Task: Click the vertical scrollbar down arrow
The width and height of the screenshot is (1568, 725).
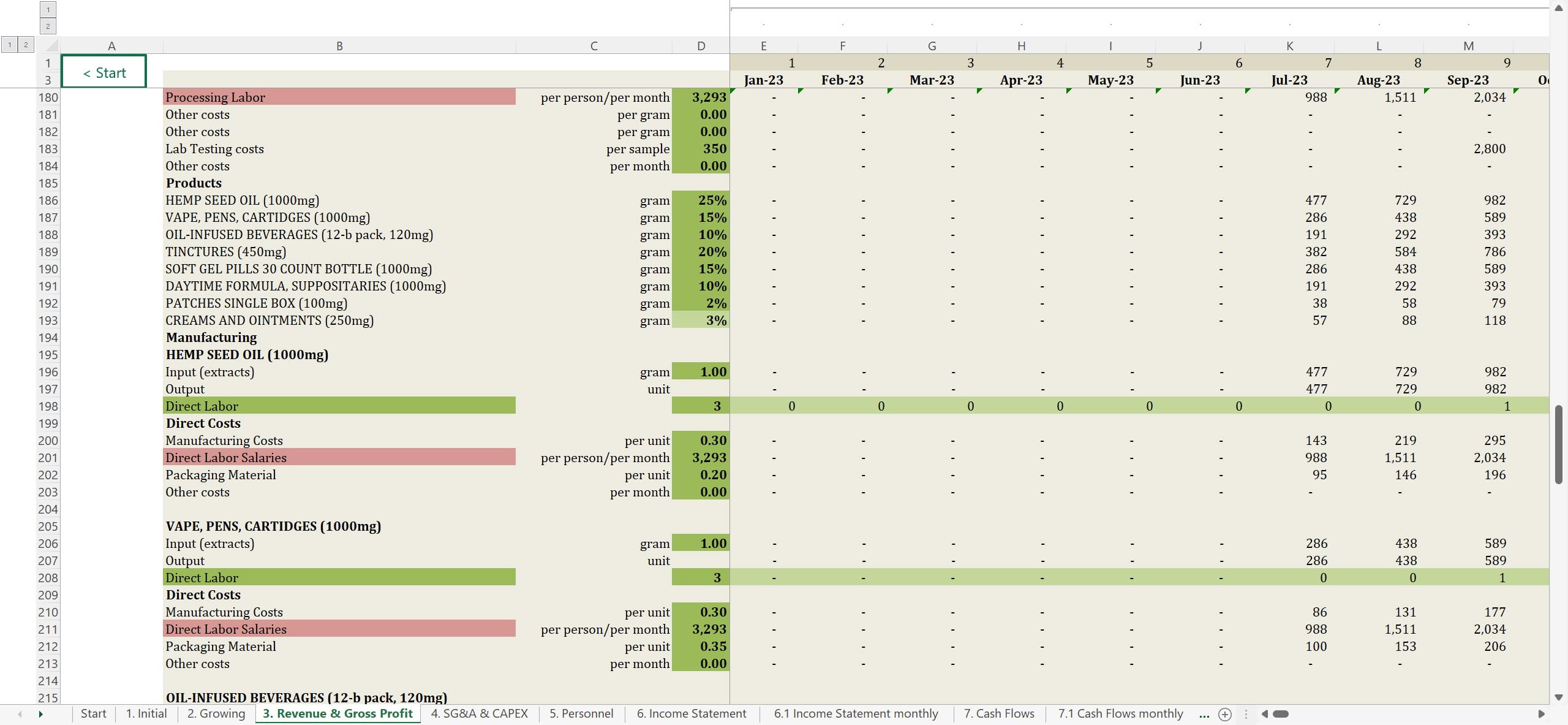Action: pyautogui.click(x=1559, y=697)
